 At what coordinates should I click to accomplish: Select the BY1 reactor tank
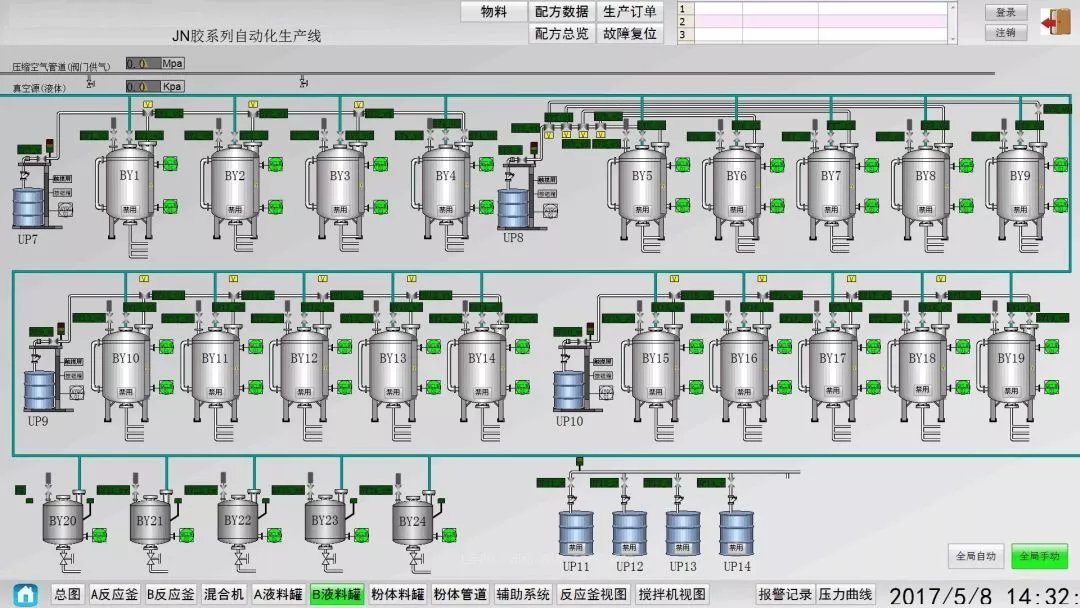coord(131,185)
